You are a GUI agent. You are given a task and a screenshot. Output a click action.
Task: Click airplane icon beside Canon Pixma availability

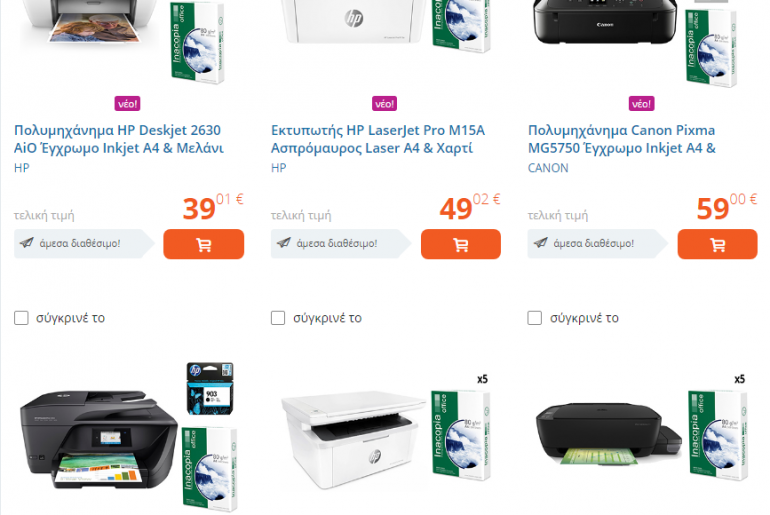pos(541,243)
